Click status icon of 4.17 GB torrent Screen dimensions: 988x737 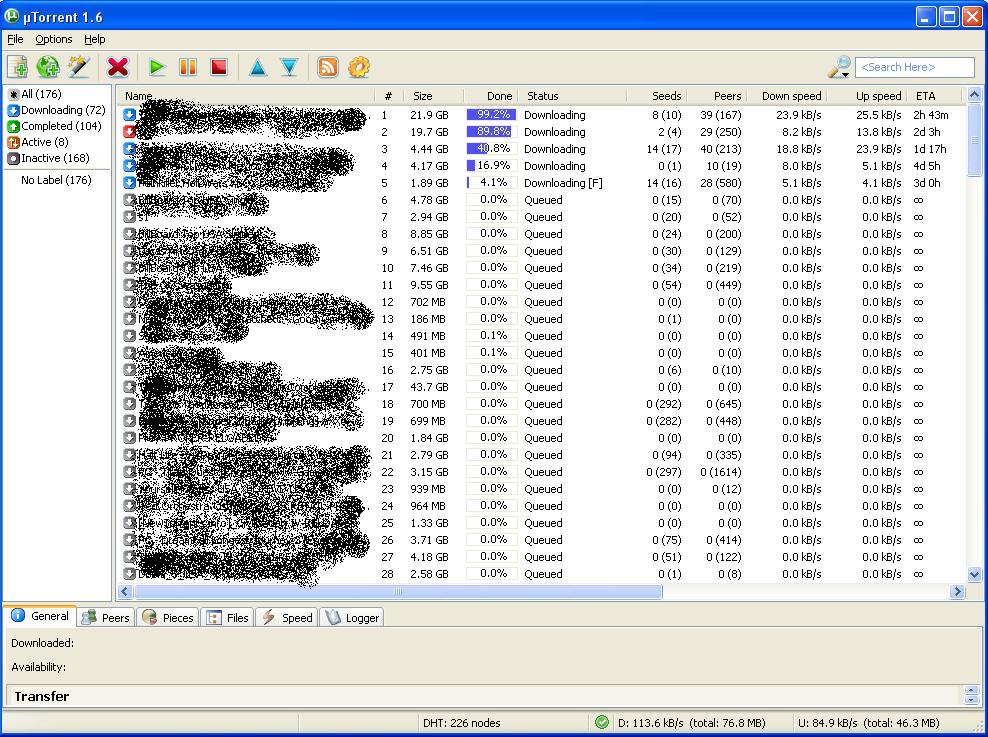point(129,166)
